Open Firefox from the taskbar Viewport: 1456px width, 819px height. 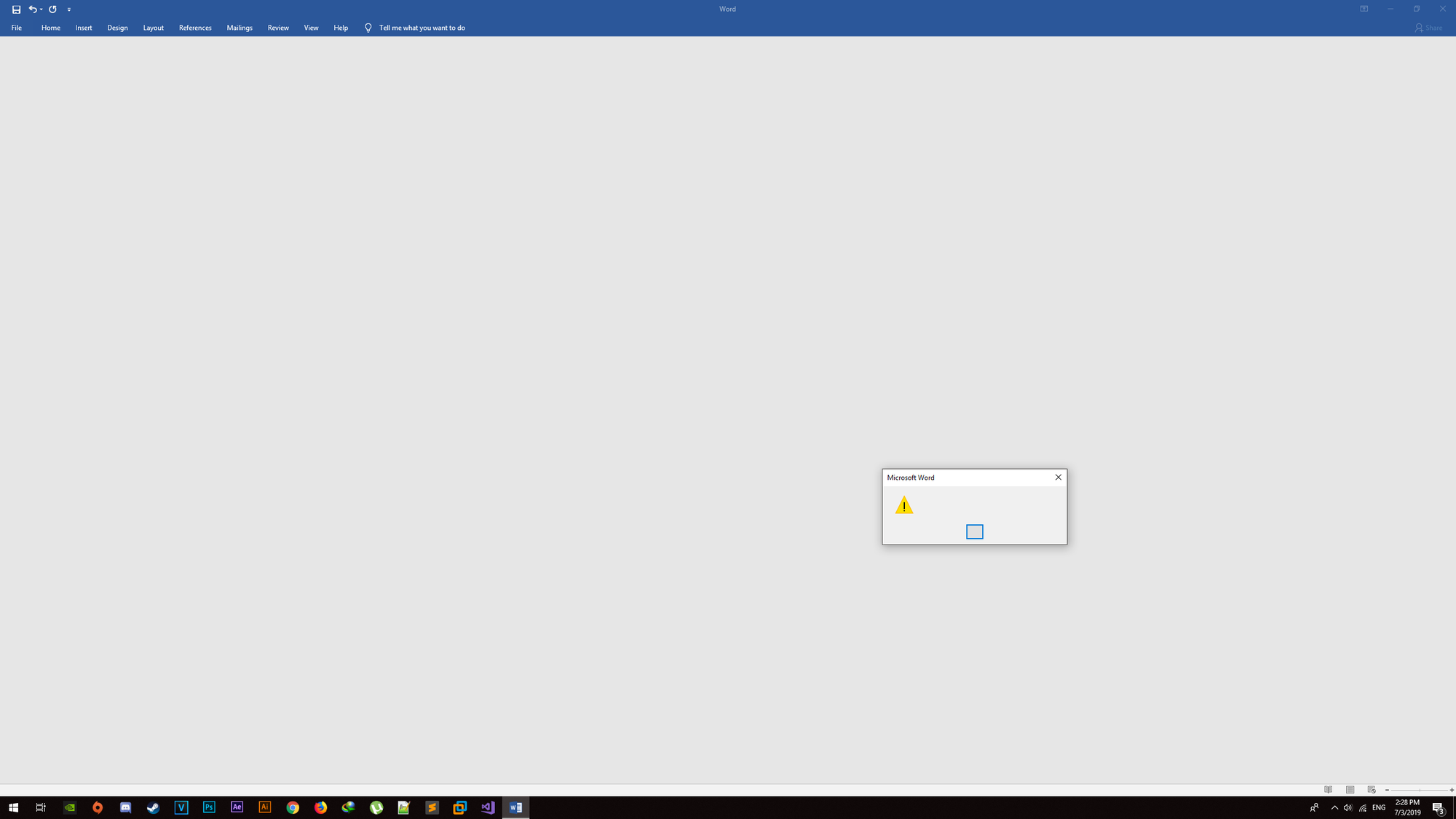click(x=320, y=807)
